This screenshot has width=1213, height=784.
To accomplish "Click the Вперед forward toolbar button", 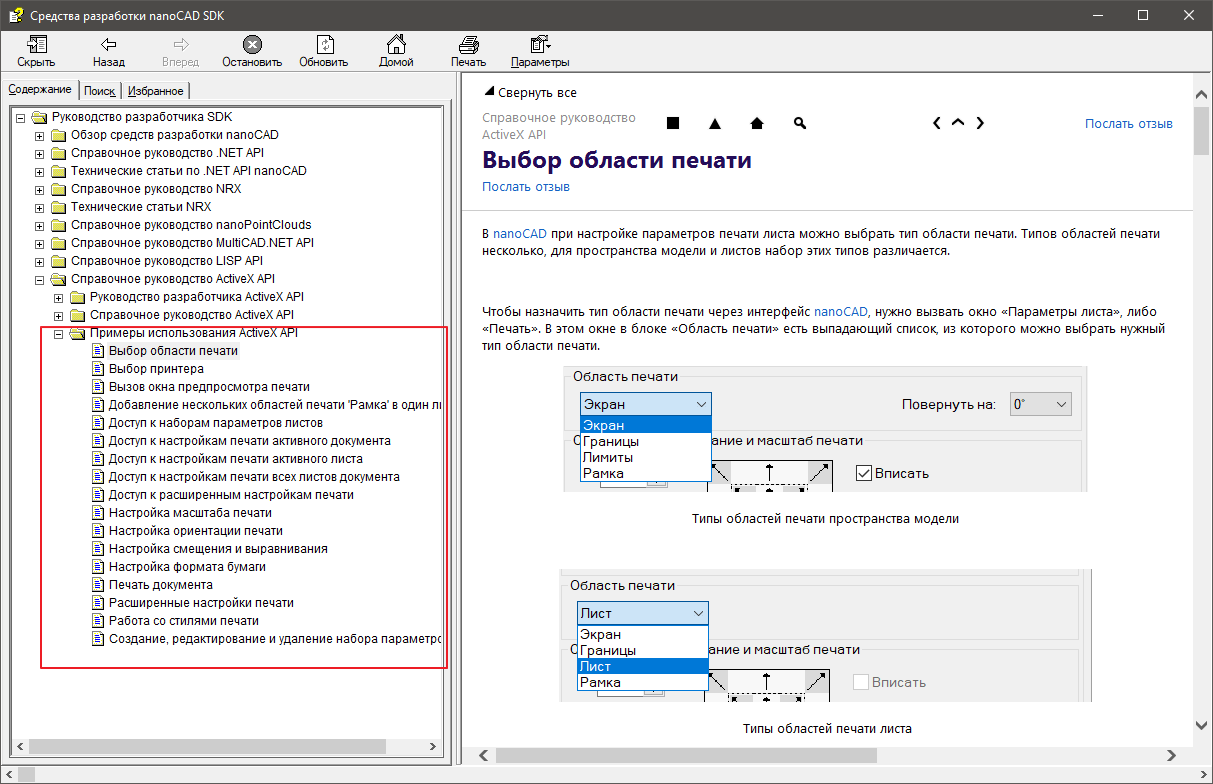I will pos(181,51).
